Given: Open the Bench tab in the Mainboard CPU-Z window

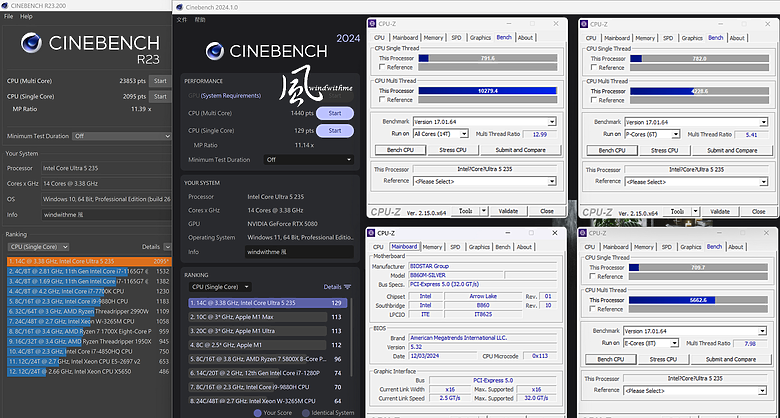Looking at the screenshot, I should (503, 247).
